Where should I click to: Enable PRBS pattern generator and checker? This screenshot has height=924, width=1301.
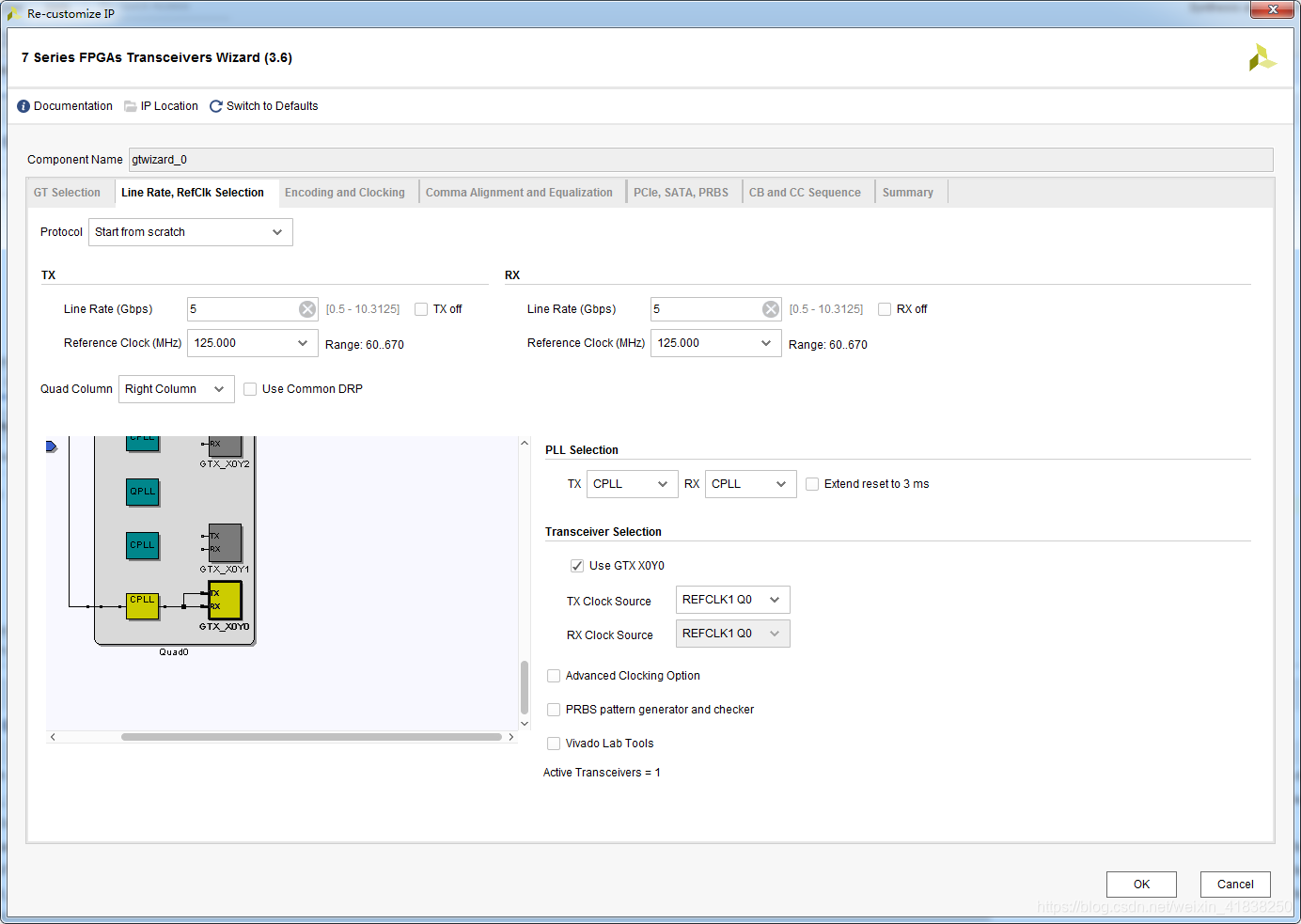[x=554, y=710]
